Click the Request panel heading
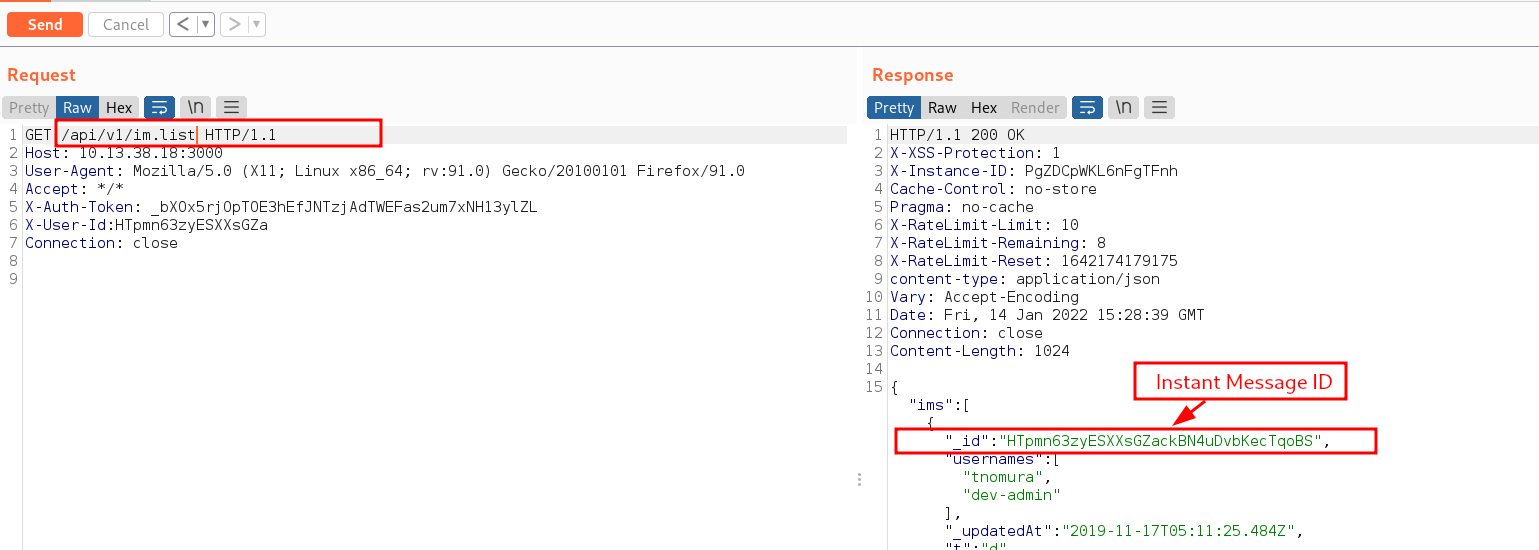Image resolution: width=1539 pixels, height=550 pixels. coord(41,75)
